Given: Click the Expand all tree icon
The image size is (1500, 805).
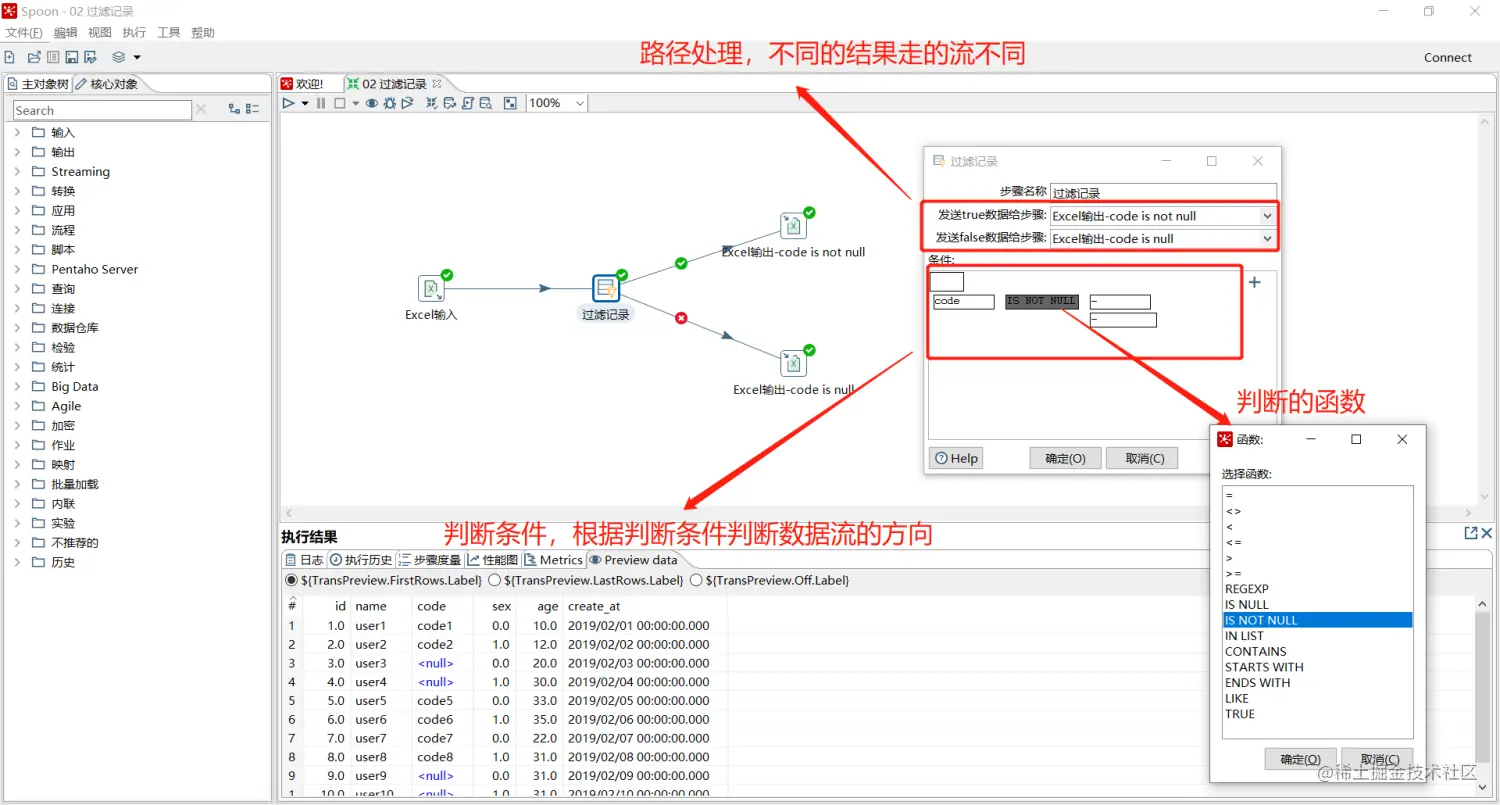Looking at the screenshot, I should pos(234,109).
